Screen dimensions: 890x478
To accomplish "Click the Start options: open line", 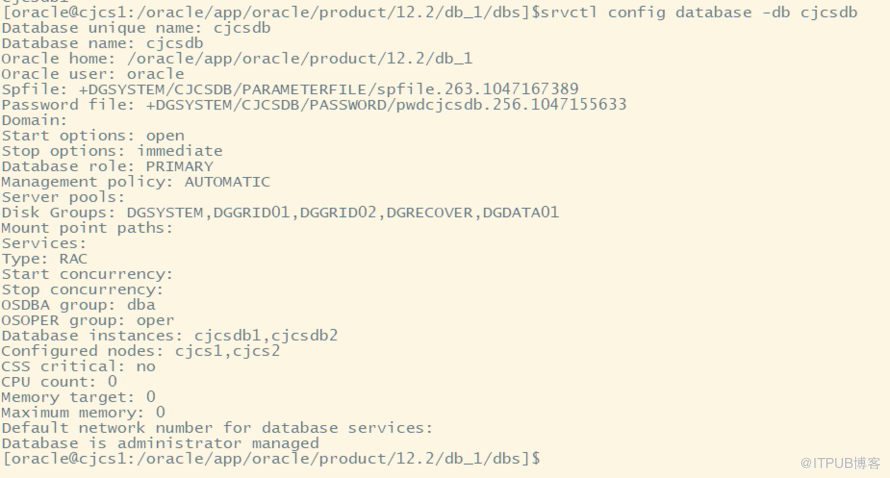I will pos(93,136).
